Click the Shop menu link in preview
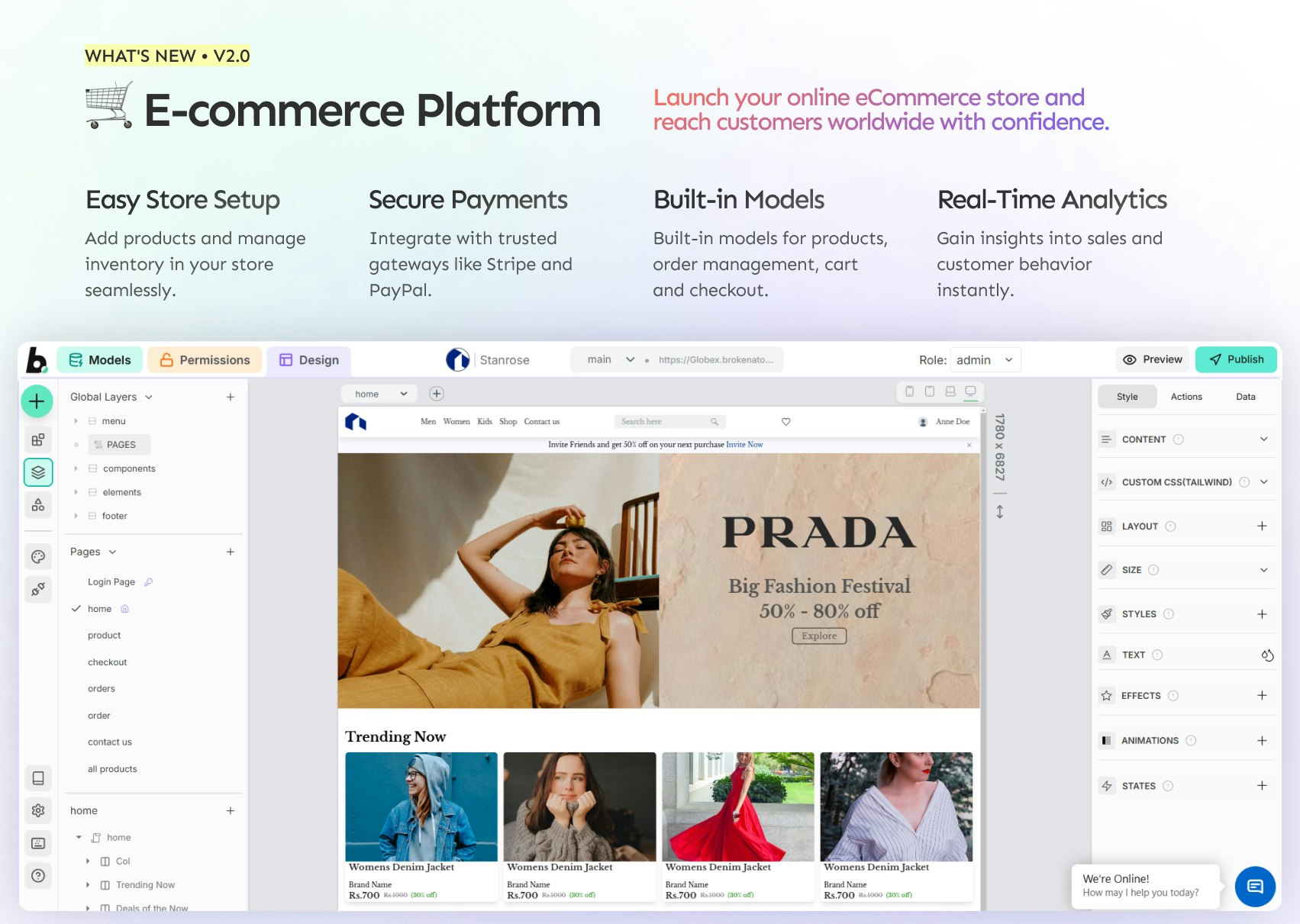This screenshot has width=1300, height=924. tap(508, 422)
